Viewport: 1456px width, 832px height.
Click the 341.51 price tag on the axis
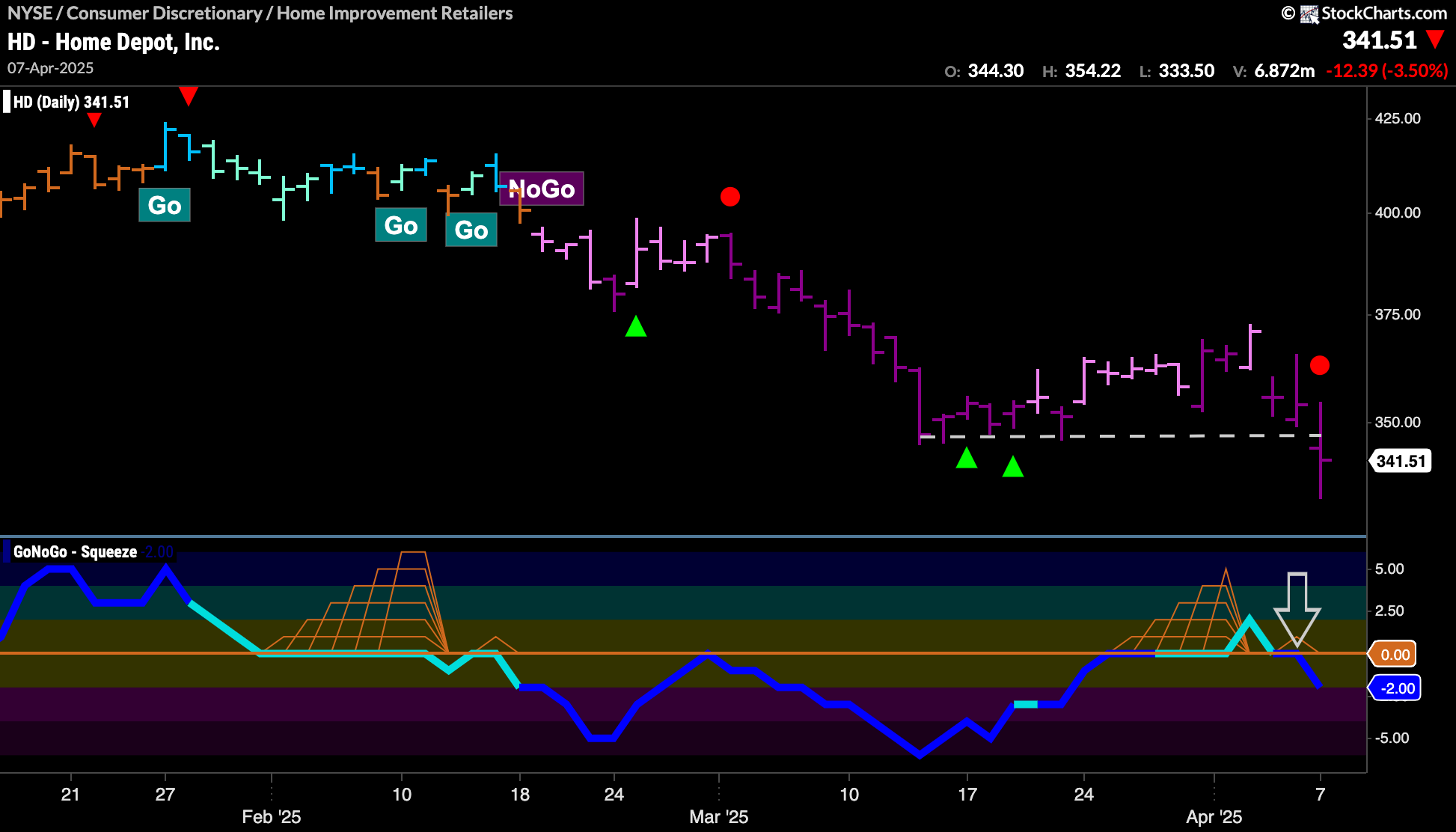click(1400, 461)
